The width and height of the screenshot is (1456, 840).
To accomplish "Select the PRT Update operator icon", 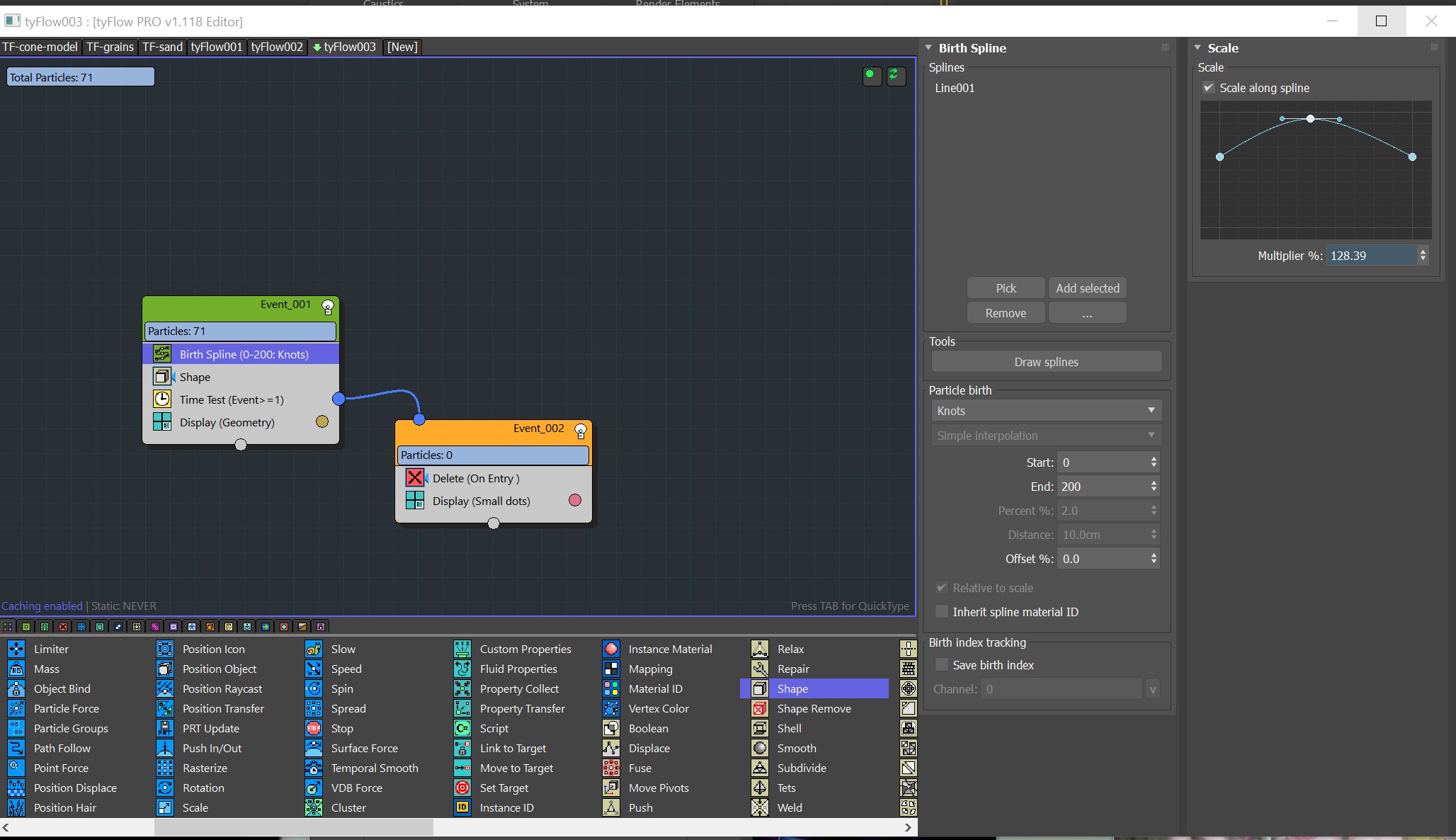I will coord(165,728).
